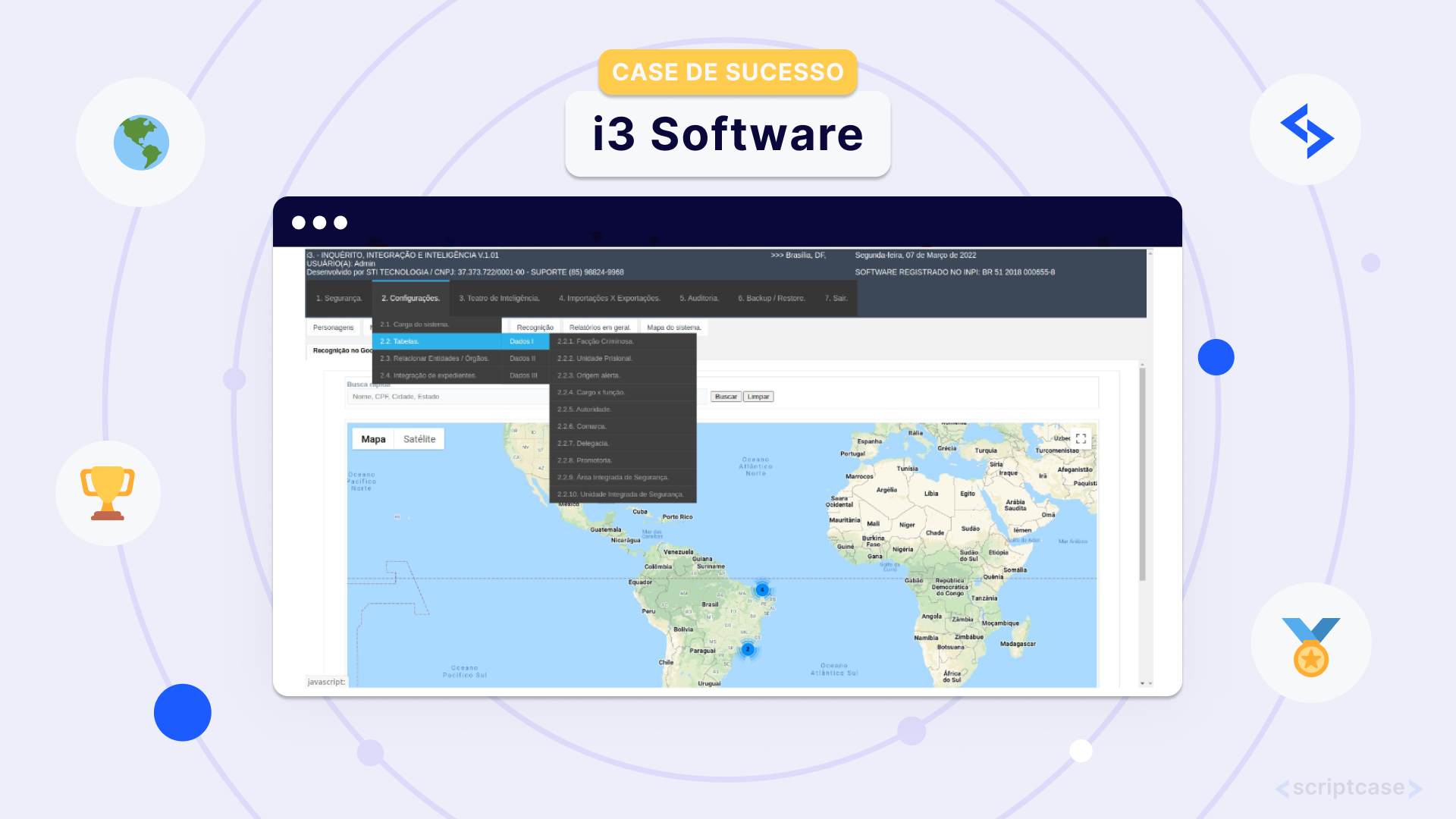Switch the map to Satélite view
Viewport: 1456px width, 819px height.
point(419,439)
